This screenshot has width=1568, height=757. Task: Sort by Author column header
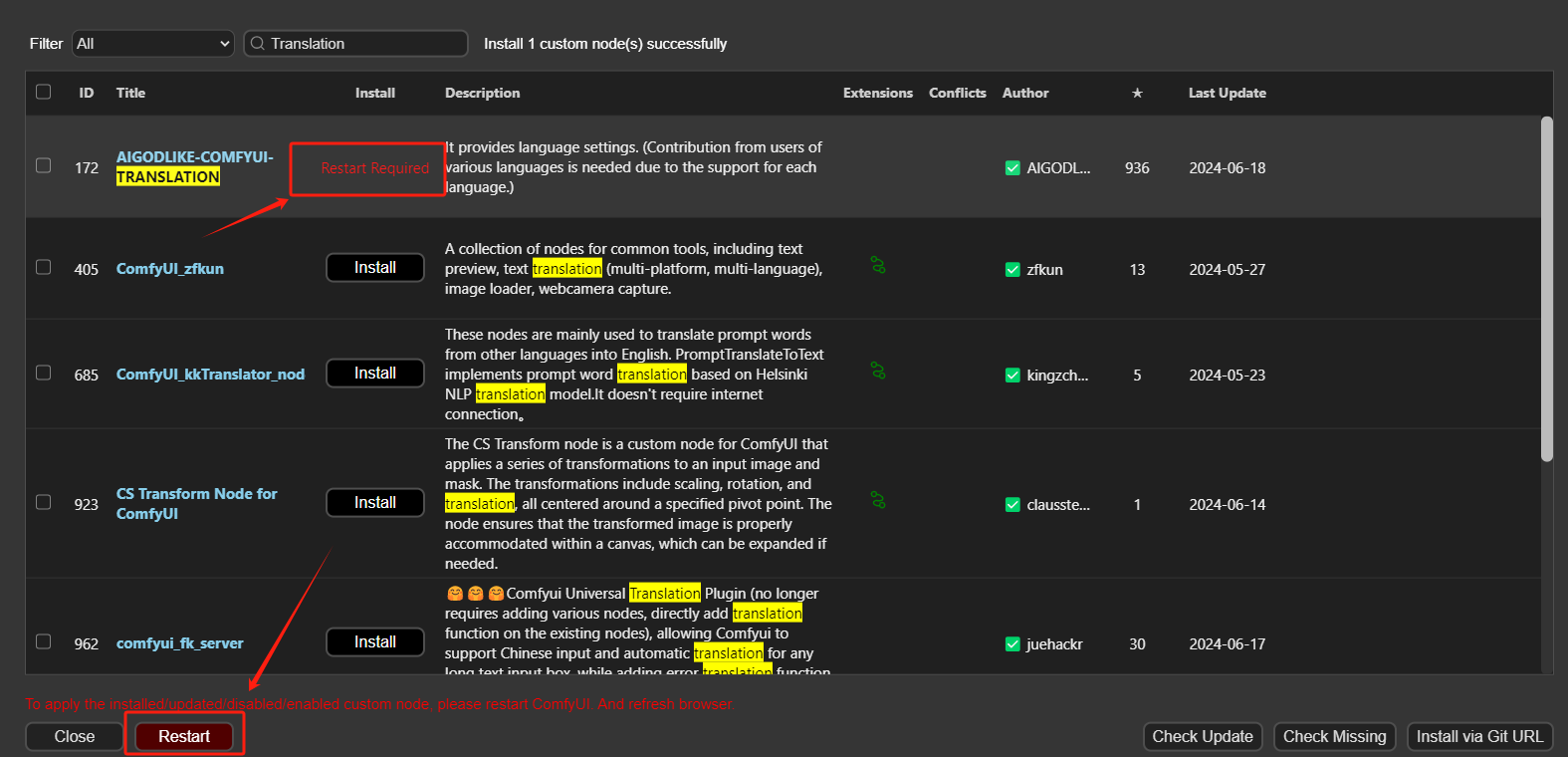(1025, 93)
